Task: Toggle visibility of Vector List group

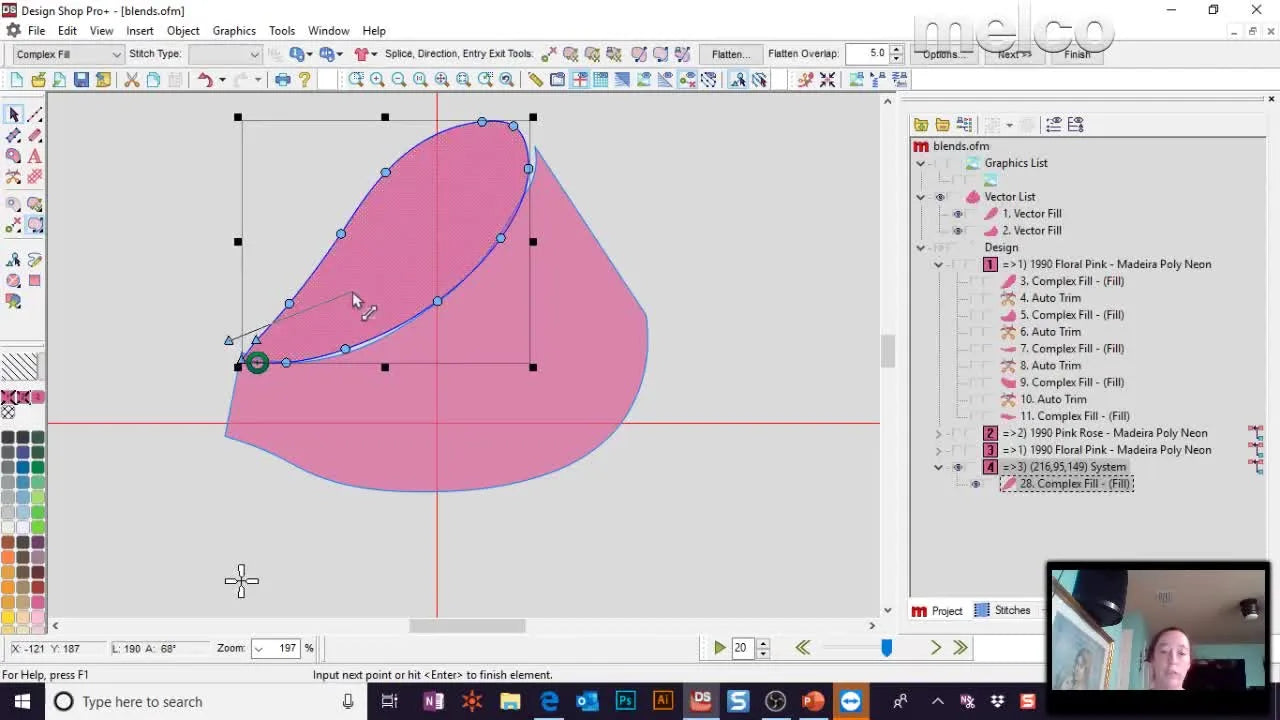Action: (x=940, y=197)
